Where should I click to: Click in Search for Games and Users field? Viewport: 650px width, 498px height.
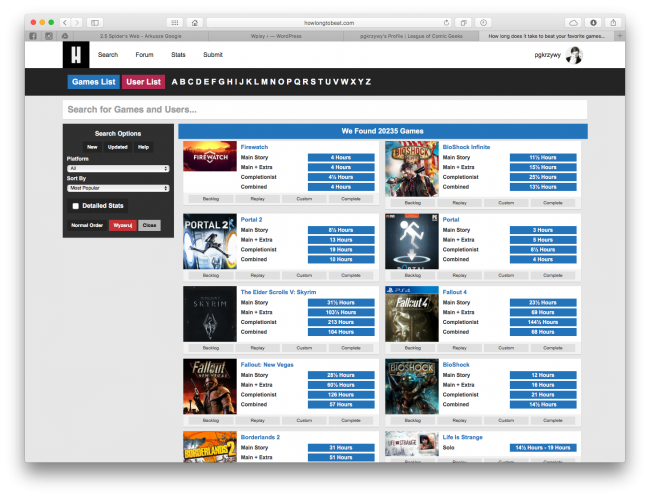tap(325, 109)
